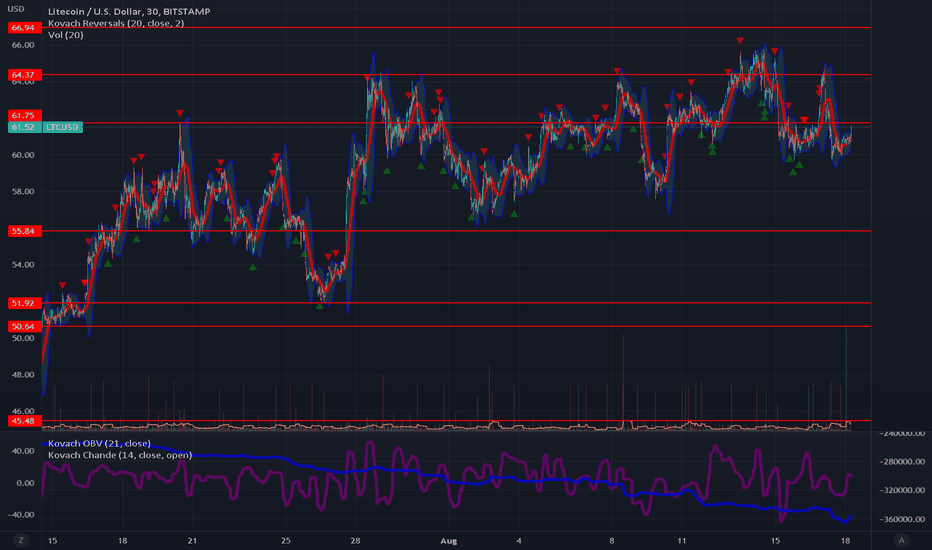Click the 51.92 horizontal line price label
The height and width of the screenshot is (550, 932).
24,303
